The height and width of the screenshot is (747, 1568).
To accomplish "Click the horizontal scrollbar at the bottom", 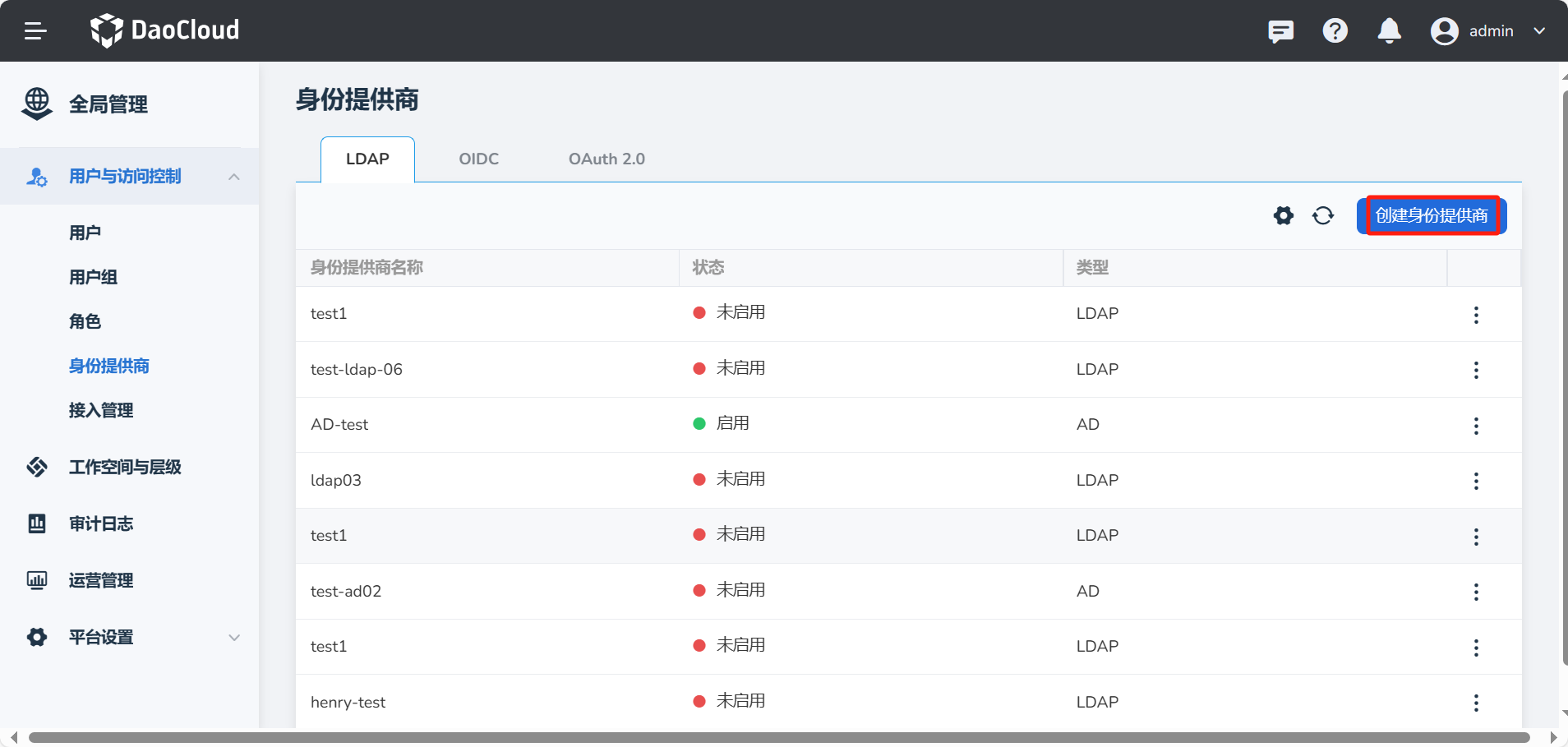I will [779, 737].
